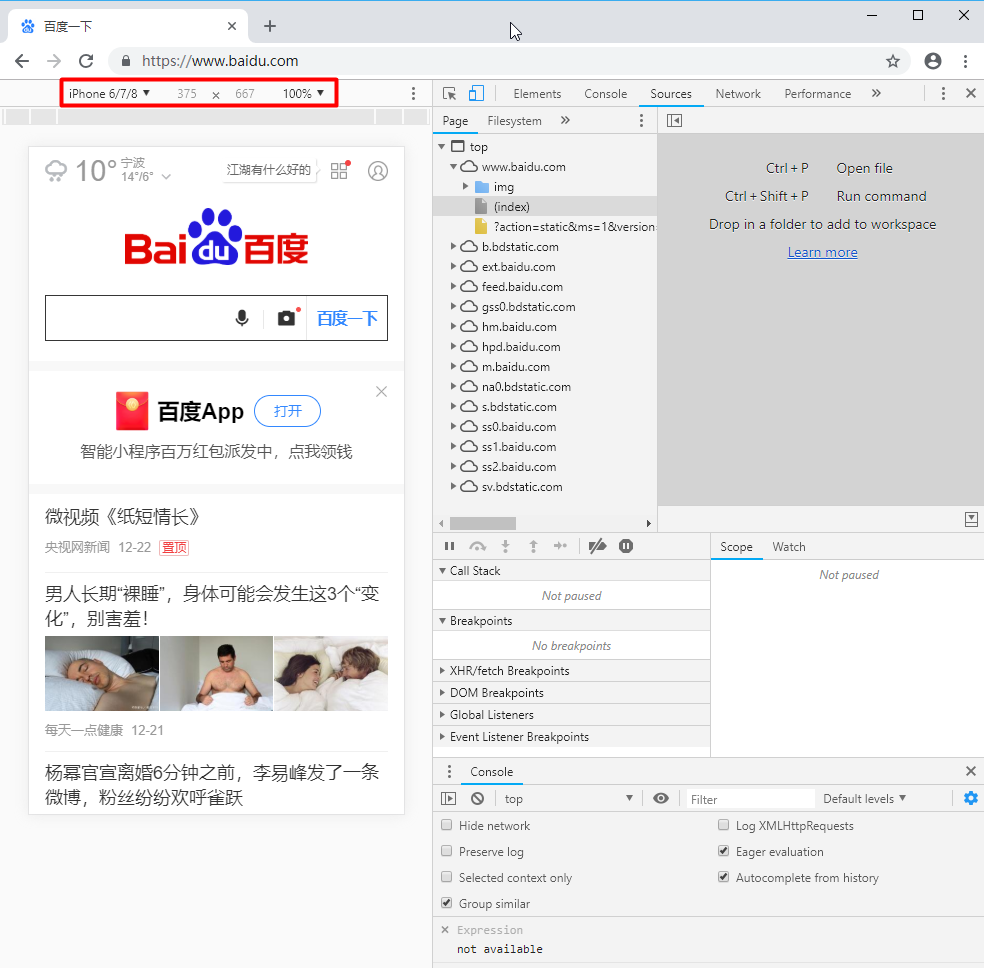Toggle the Sources navigator sidebar icon
The height and width of the screenshot is (968, 984).
tap(675, 120)
